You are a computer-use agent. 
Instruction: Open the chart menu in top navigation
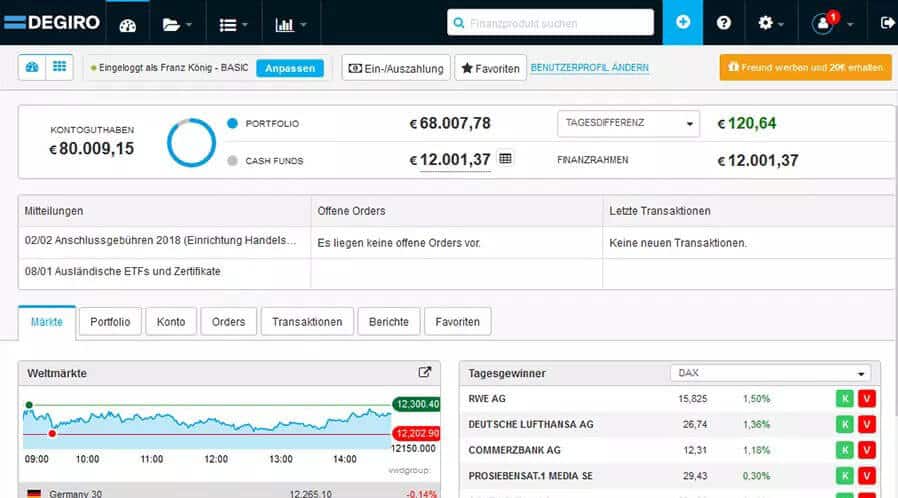coord(291,25)
